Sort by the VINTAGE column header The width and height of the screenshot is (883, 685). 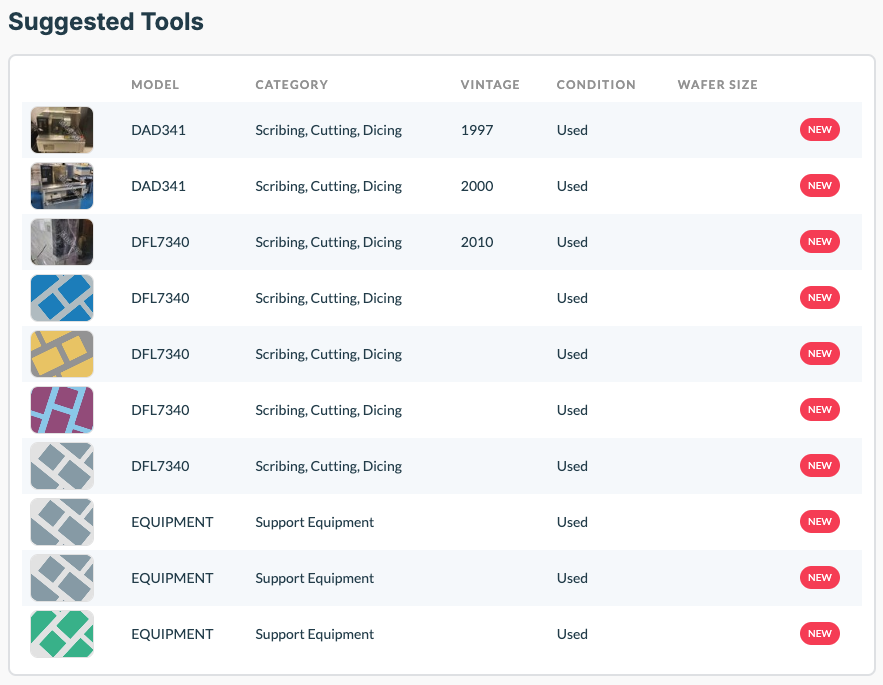(490, 84)
